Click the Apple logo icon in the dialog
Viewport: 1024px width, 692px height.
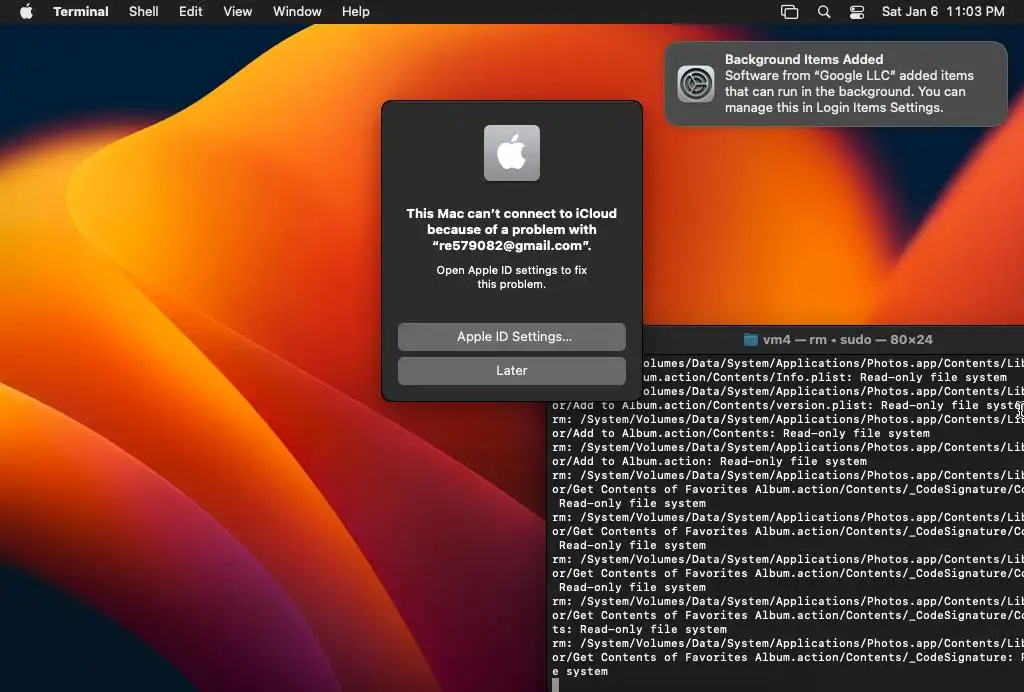(x=512, y=153)
